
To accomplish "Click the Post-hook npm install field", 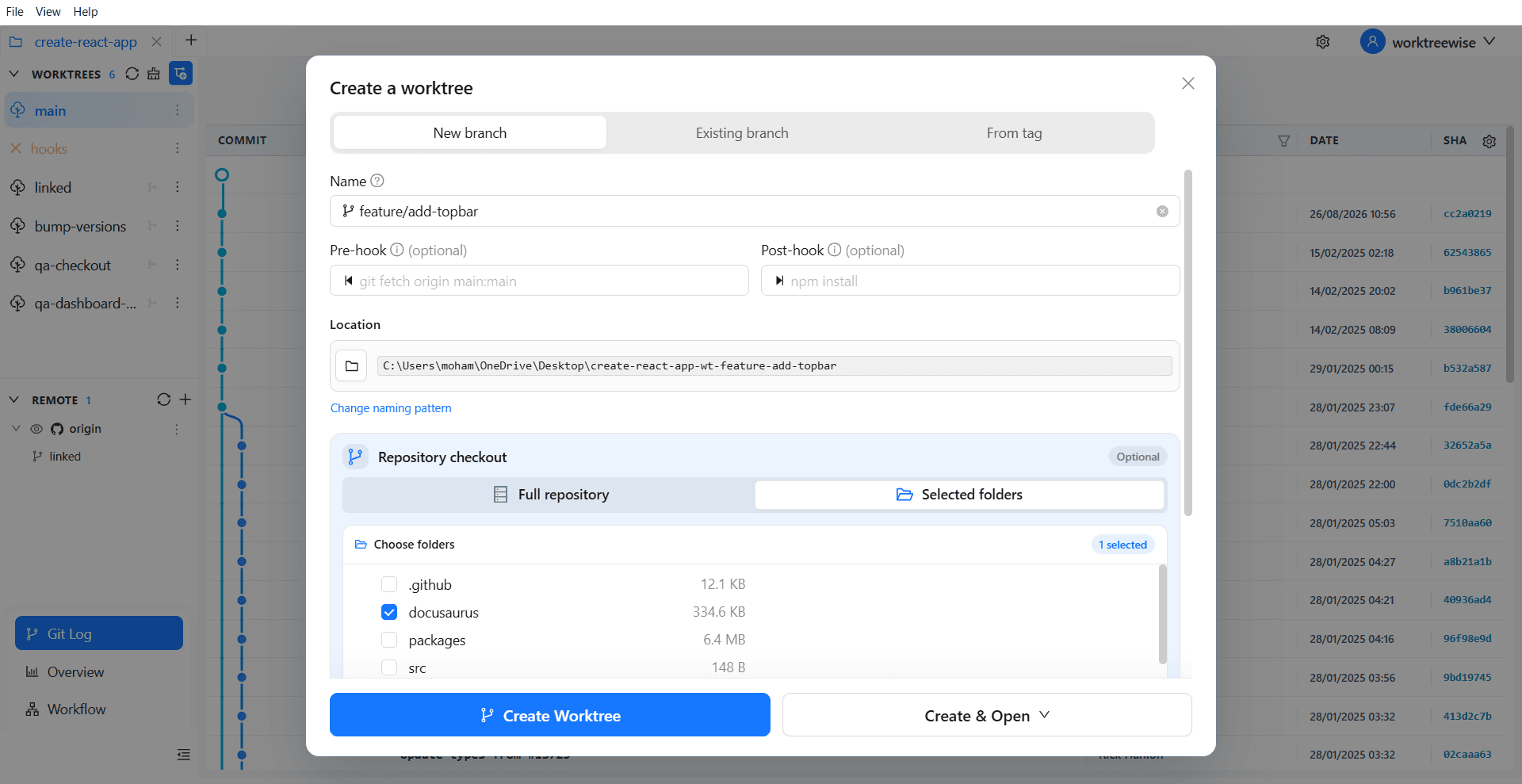I will pyautogui.click(x=970, y=281).
